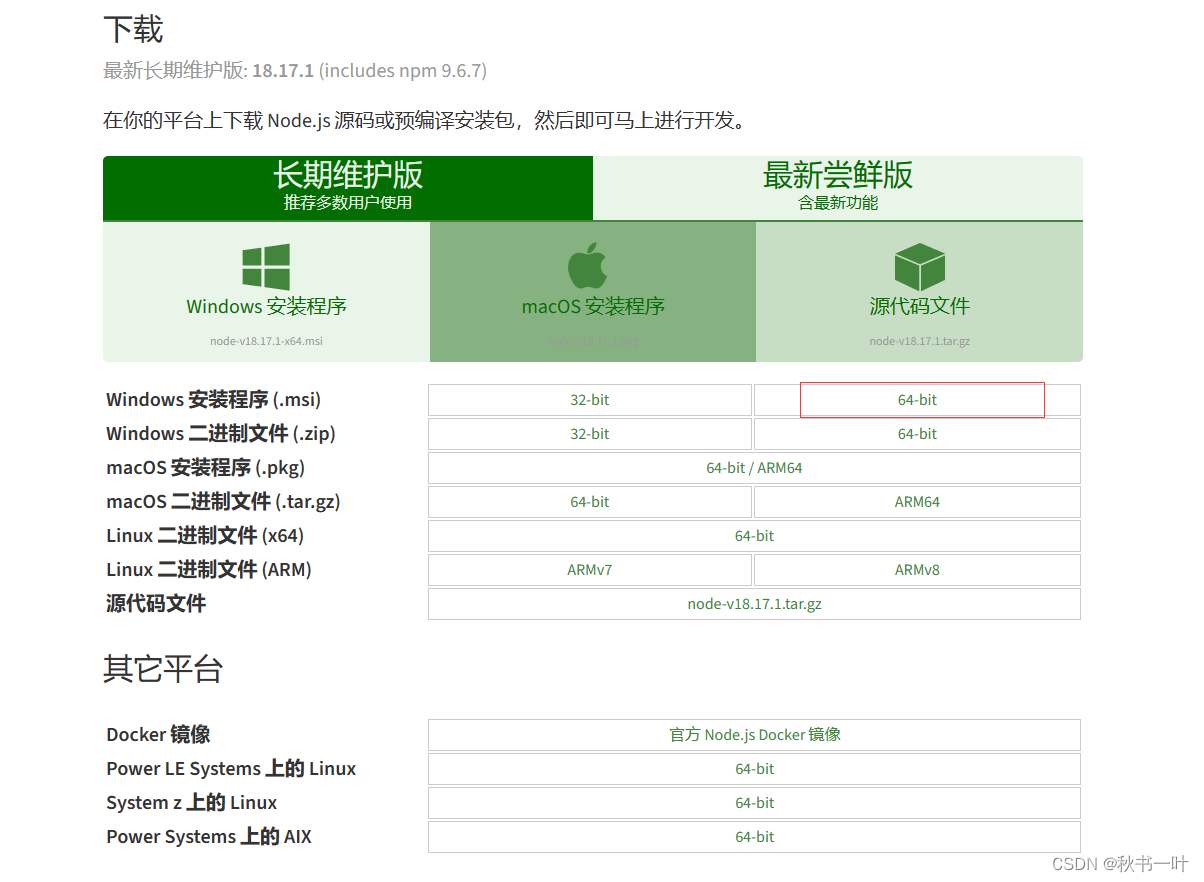Download macOS .tar.gz ARM64 binary
Screen dimensions: 1204x882
pos(917,502)
